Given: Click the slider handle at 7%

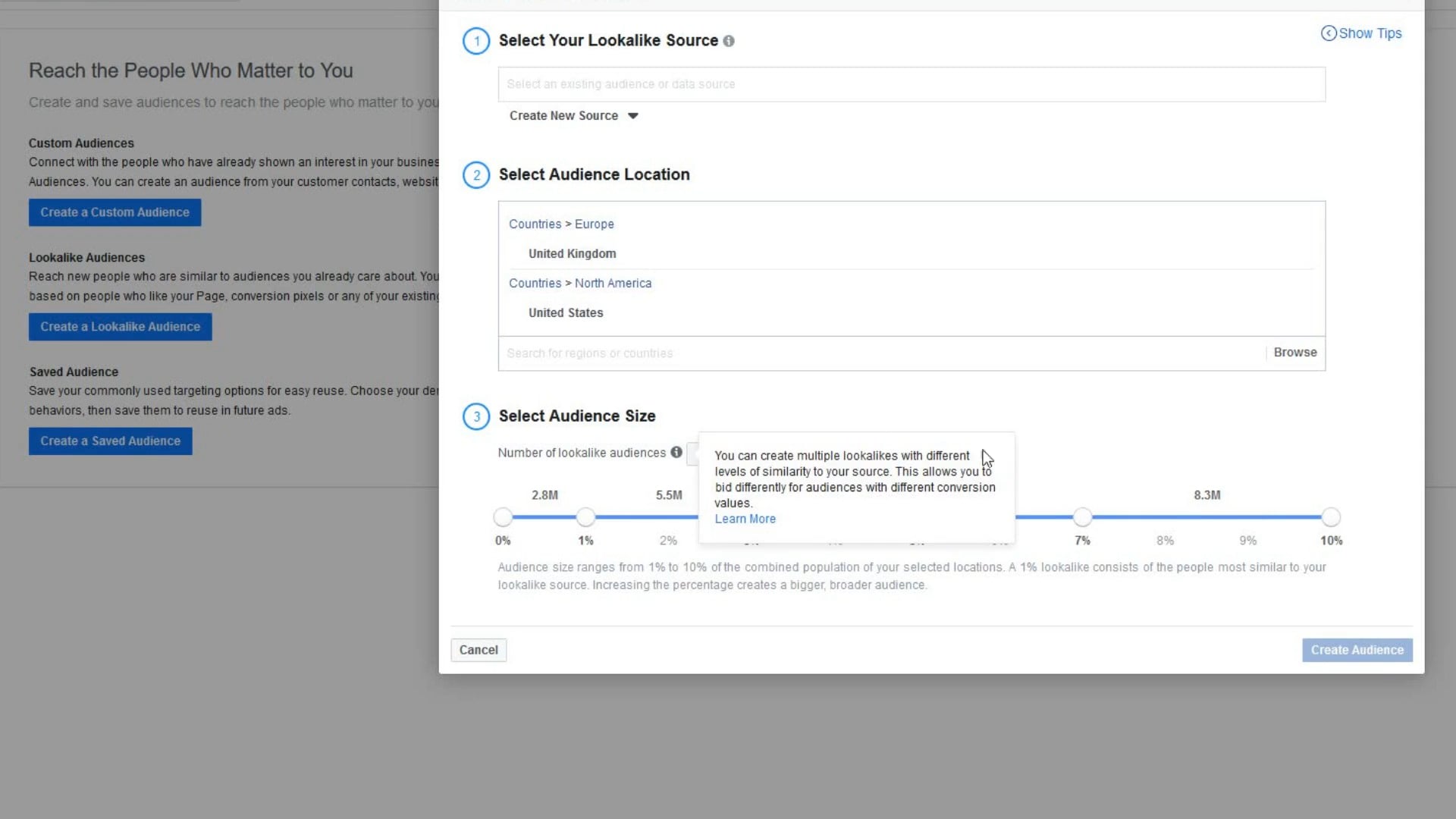Looking at the screenshot, I should click(x=1082, y=517).
